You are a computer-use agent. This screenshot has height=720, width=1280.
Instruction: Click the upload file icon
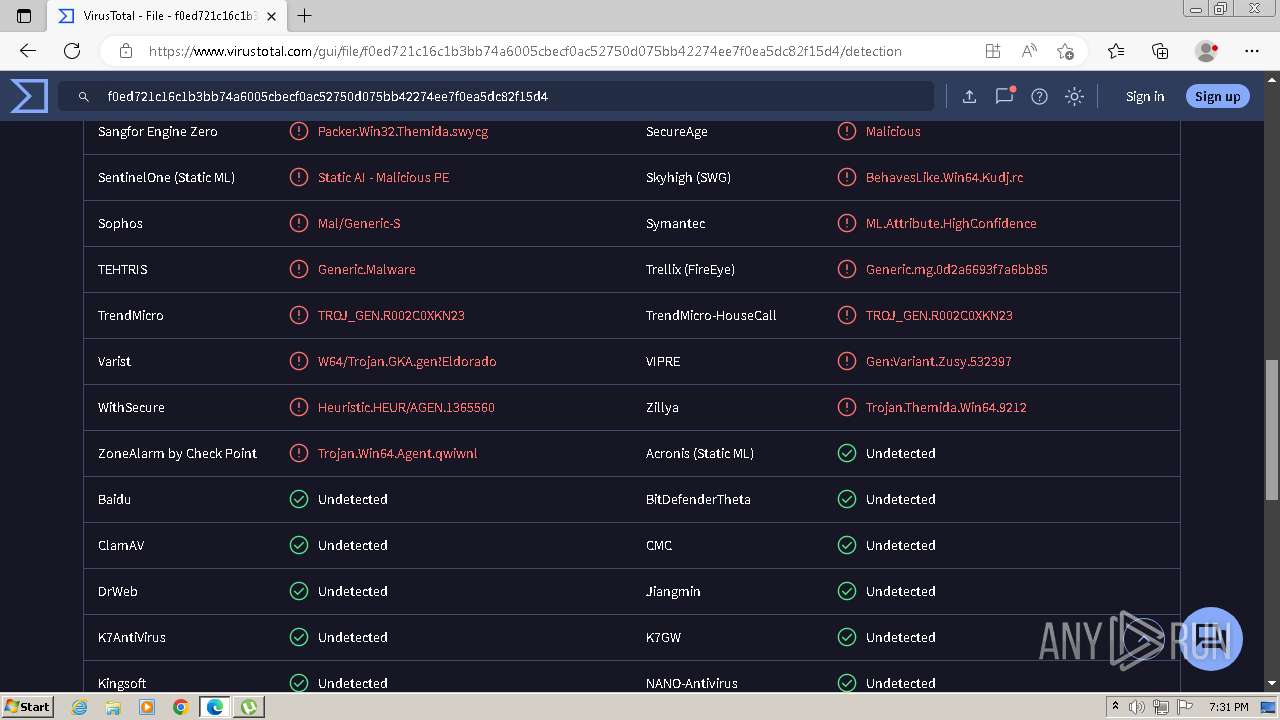pos(969,96)
